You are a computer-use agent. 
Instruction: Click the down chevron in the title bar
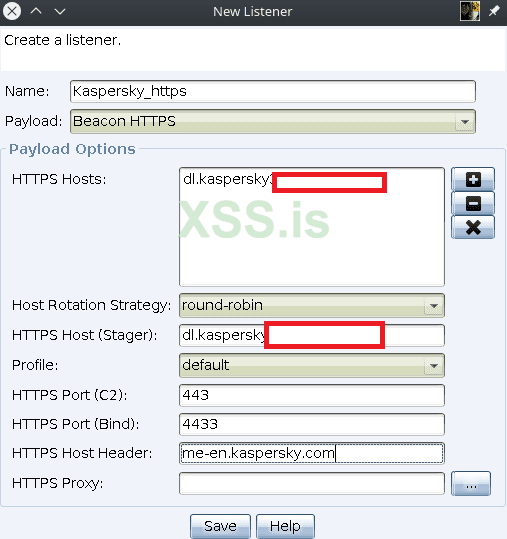60,12
